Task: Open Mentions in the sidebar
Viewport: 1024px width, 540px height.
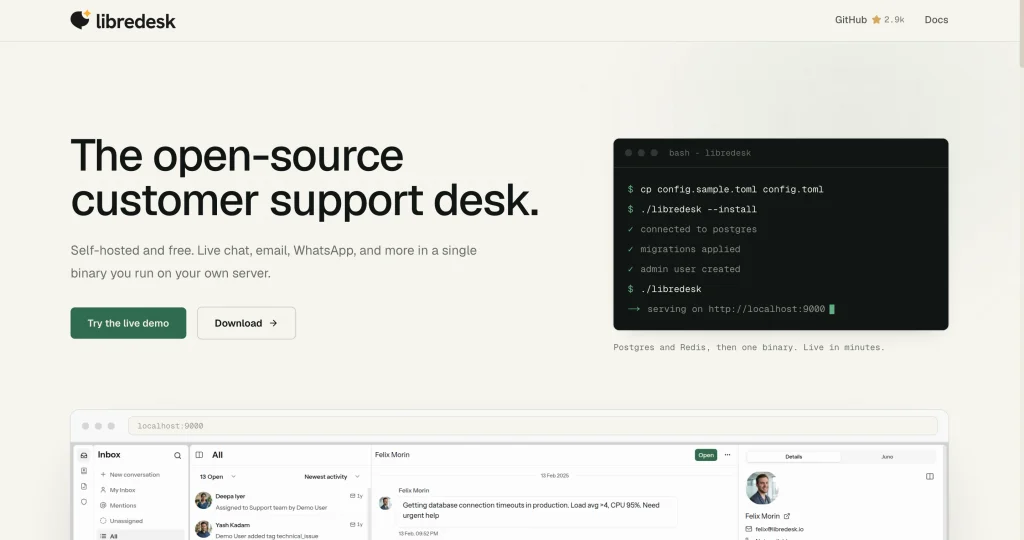Action: 118,505
